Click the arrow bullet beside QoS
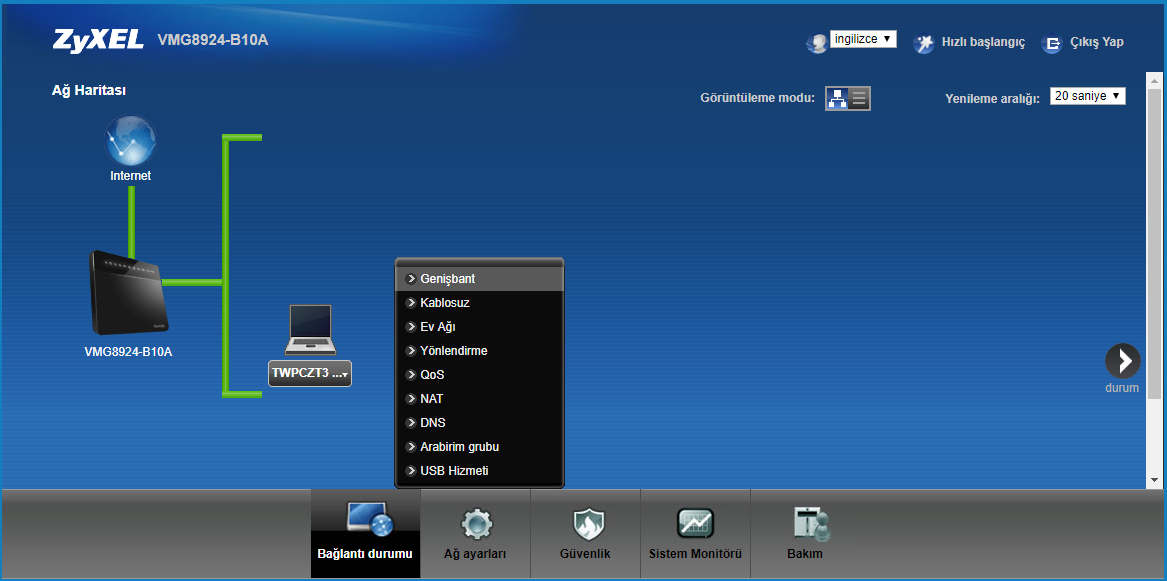1167x581 pixels. [410, 375]
